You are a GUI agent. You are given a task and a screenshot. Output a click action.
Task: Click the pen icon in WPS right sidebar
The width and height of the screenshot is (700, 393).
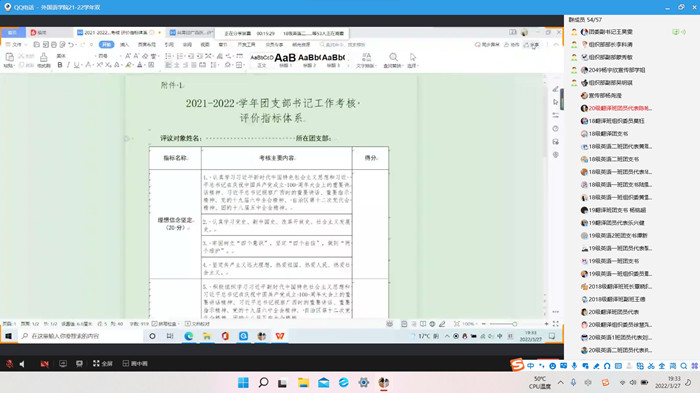point(555,89)
